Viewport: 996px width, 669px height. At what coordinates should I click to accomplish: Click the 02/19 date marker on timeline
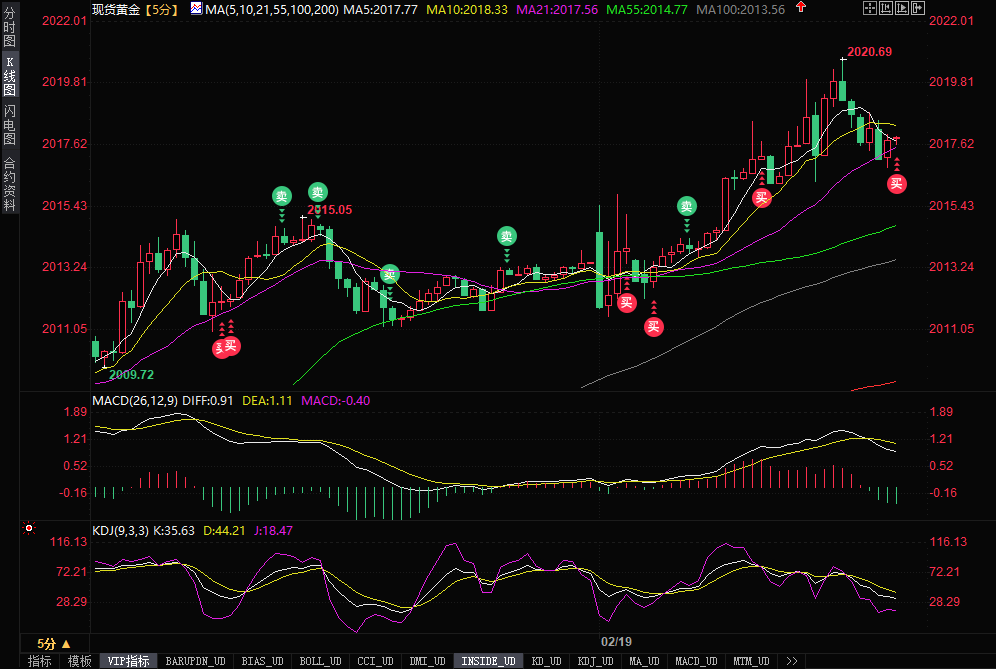(616, 641)
